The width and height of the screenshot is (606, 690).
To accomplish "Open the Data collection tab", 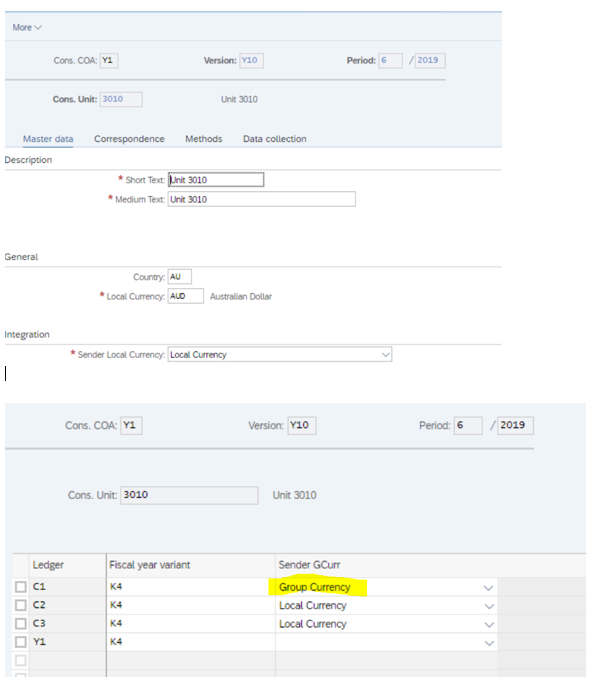I will pyautogui.click(x=275, y=139).
